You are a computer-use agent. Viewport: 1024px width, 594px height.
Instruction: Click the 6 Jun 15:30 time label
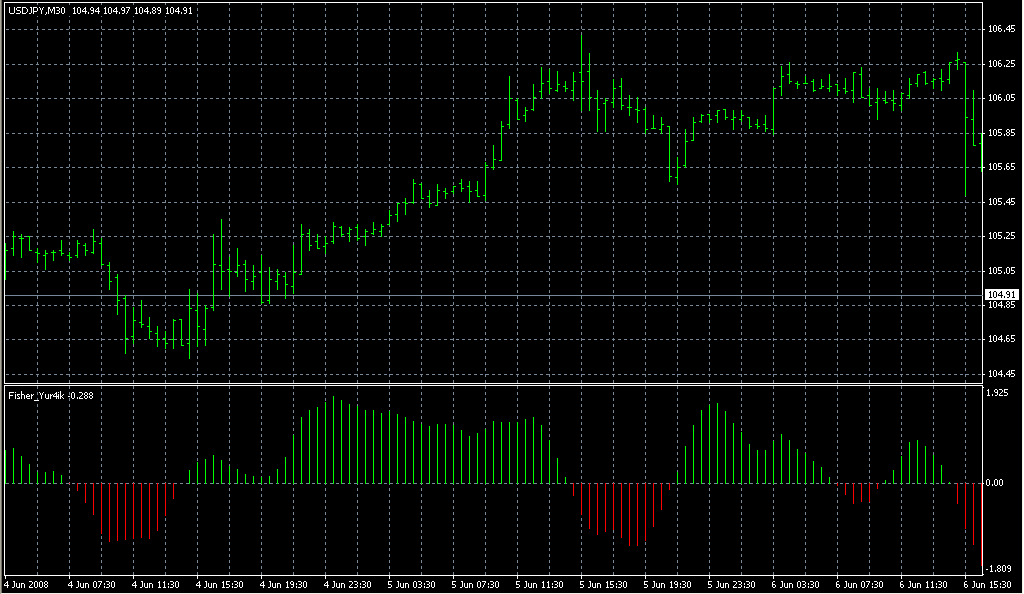point(987,585)
